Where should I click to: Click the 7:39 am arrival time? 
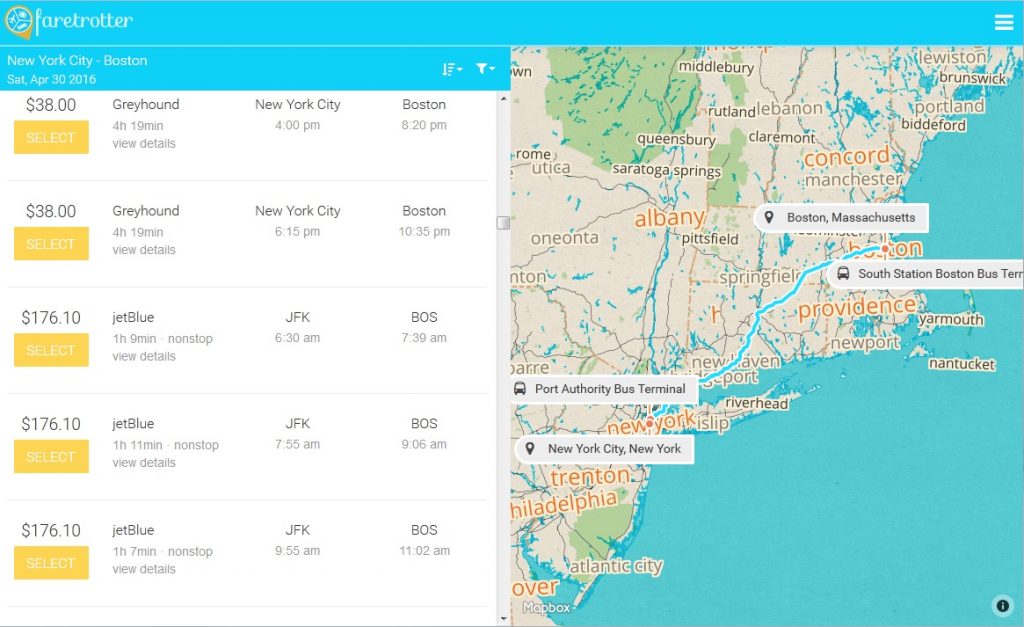click(x=424, y=338)
